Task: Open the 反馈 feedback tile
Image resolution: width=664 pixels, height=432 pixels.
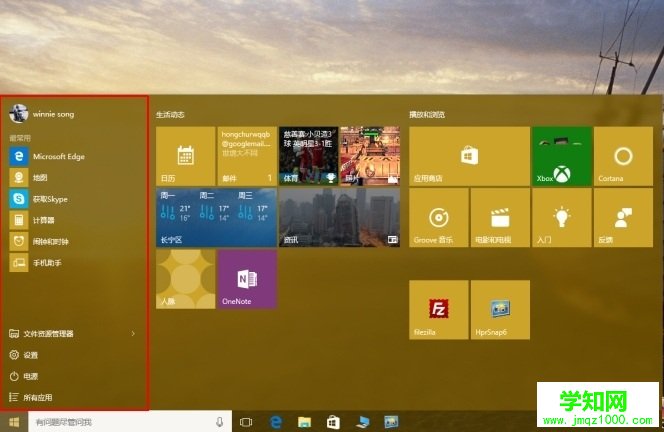Action: (623, 217)
